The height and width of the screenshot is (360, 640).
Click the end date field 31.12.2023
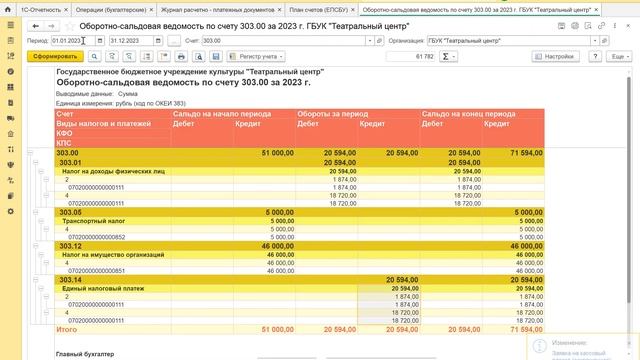[131, 41]
